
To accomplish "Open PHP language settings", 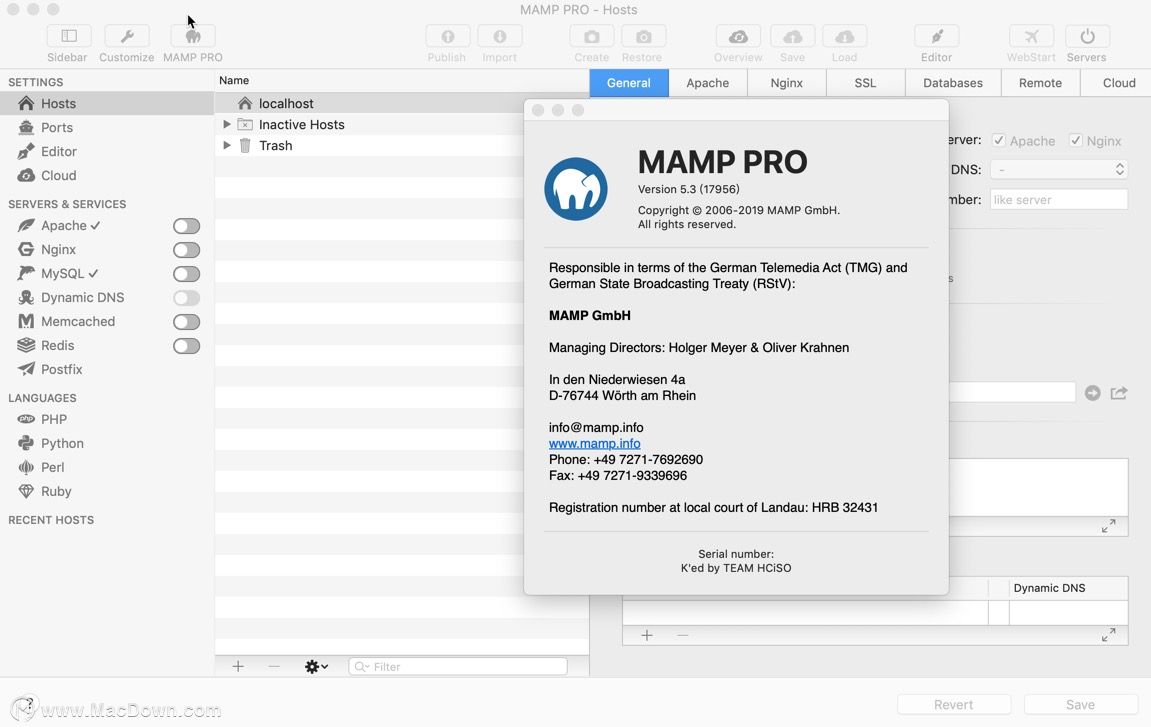I will 54,419.
